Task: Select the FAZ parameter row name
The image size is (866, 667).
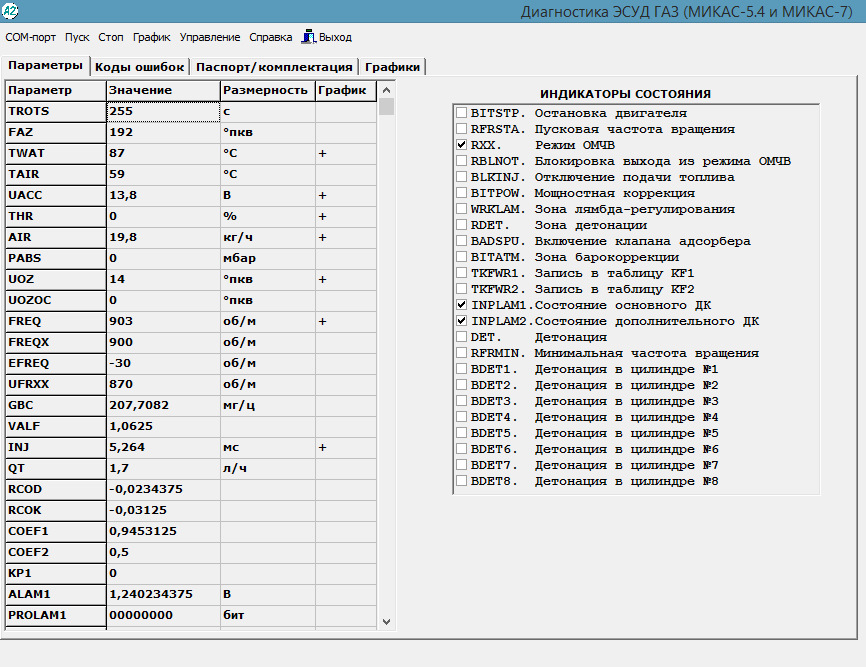Action: click(55, 133)
